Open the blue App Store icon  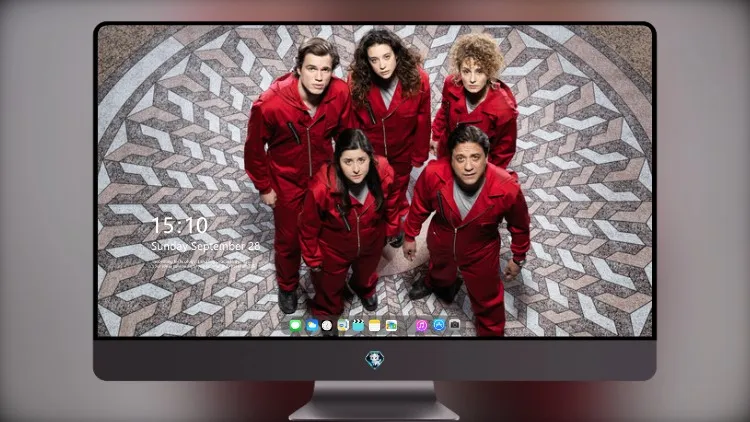439,325
